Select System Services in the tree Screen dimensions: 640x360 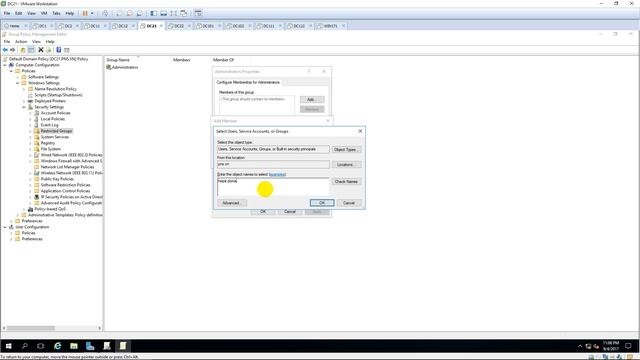[x=55, y=137]
